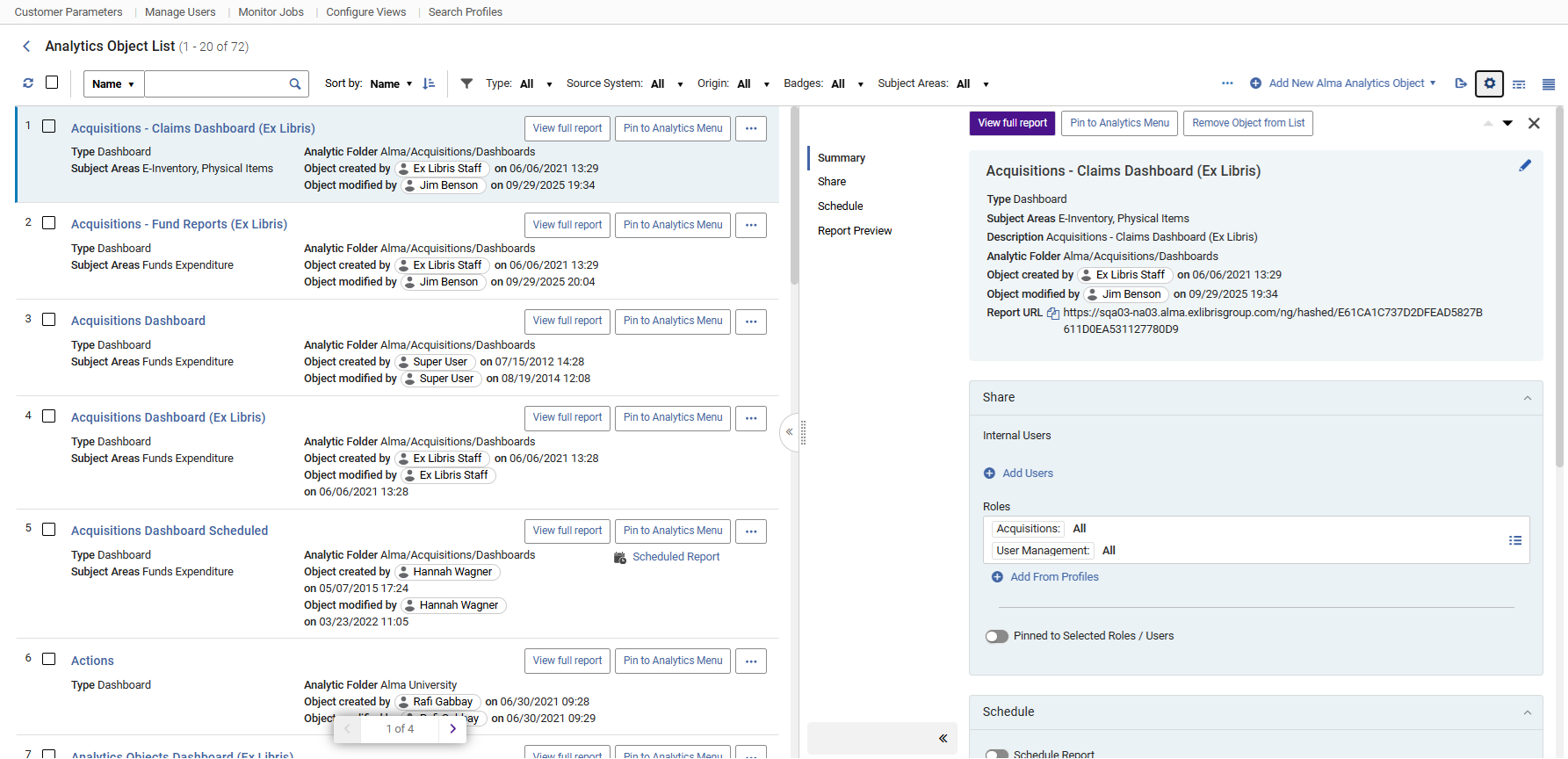
Task: Open the Name search field dropdown
Action: click(114, 84)
